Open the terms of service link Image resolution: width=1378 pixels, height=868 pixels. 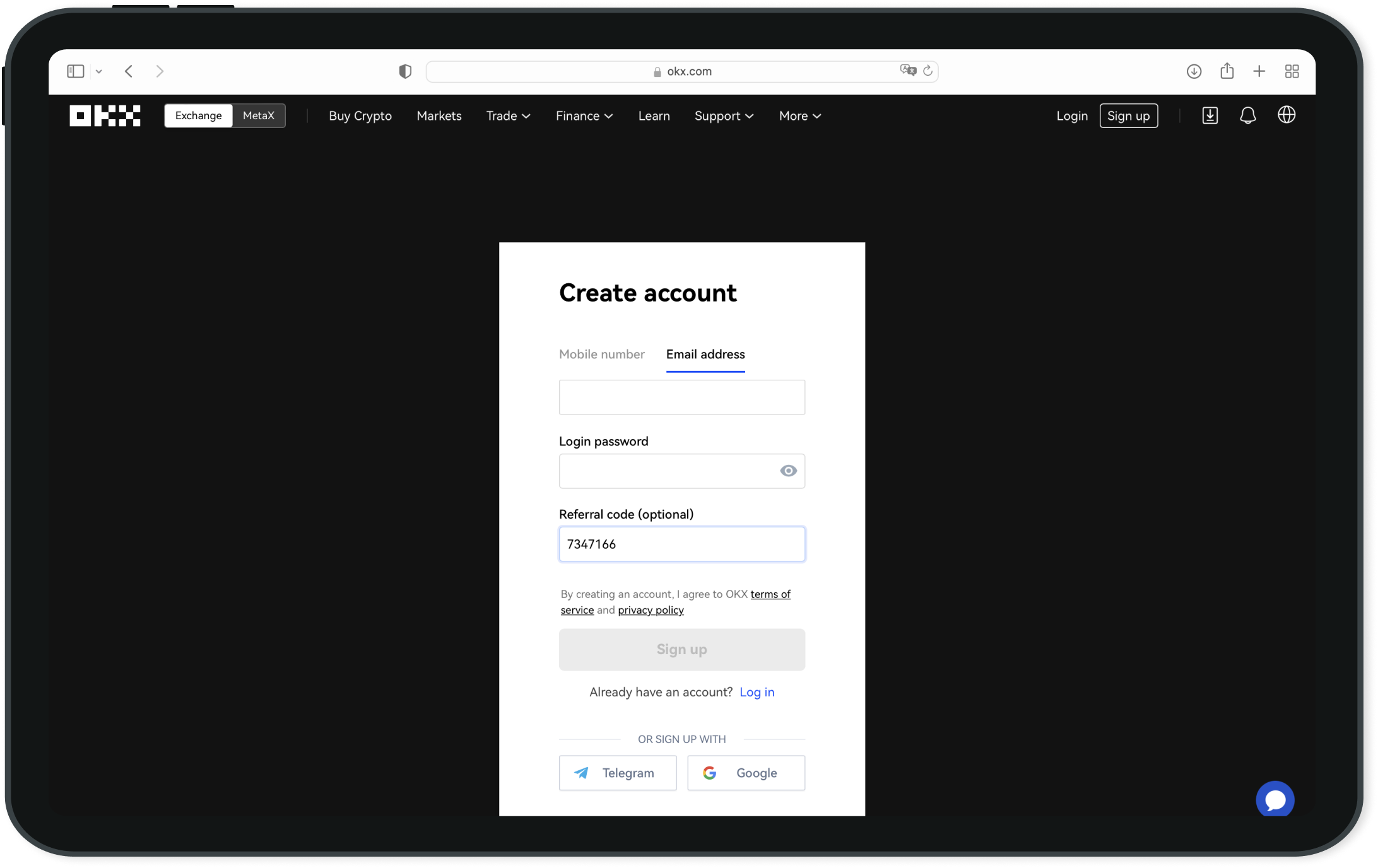click(x=770, y=594)
